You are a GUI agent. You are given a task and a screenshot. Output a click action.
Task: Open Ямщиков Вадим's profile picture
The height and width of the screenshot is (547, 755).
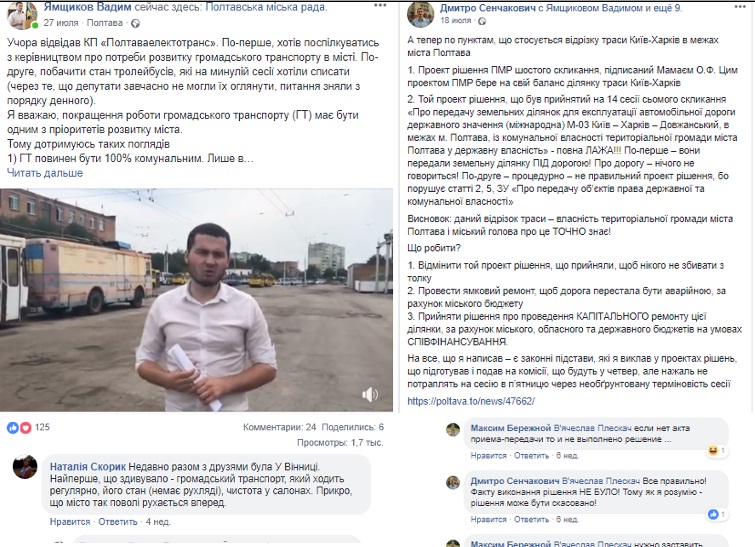(22, 15)
